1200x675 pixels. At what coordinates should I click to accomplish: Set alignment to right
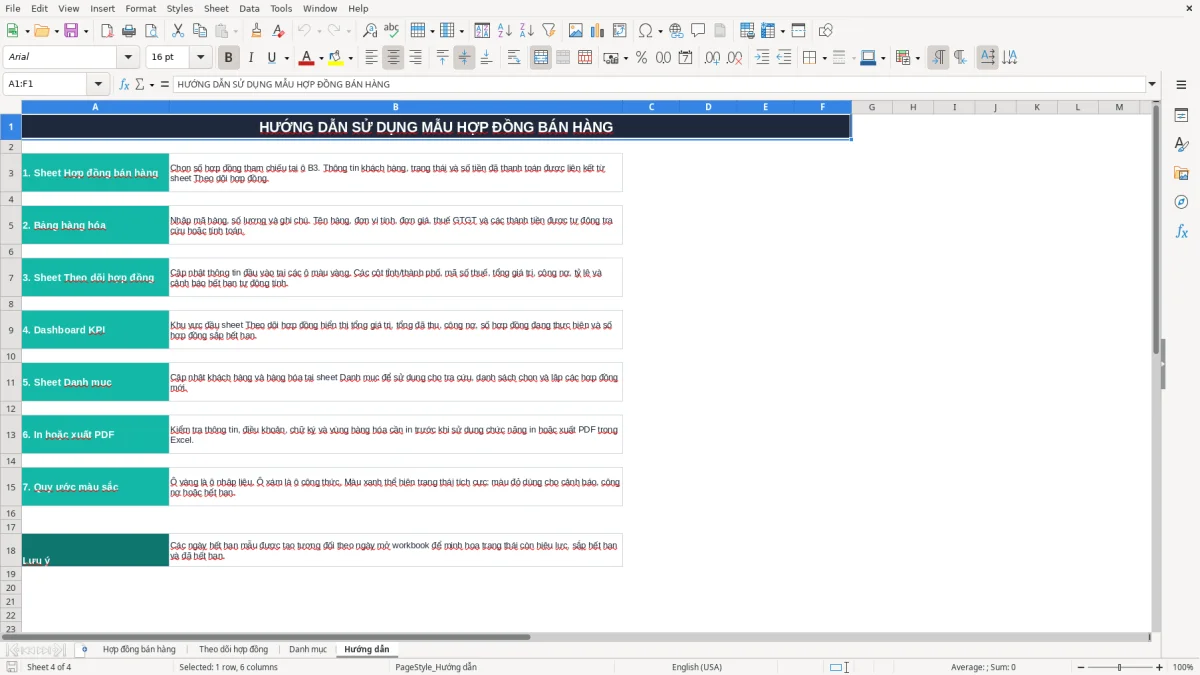click(415, 58)
